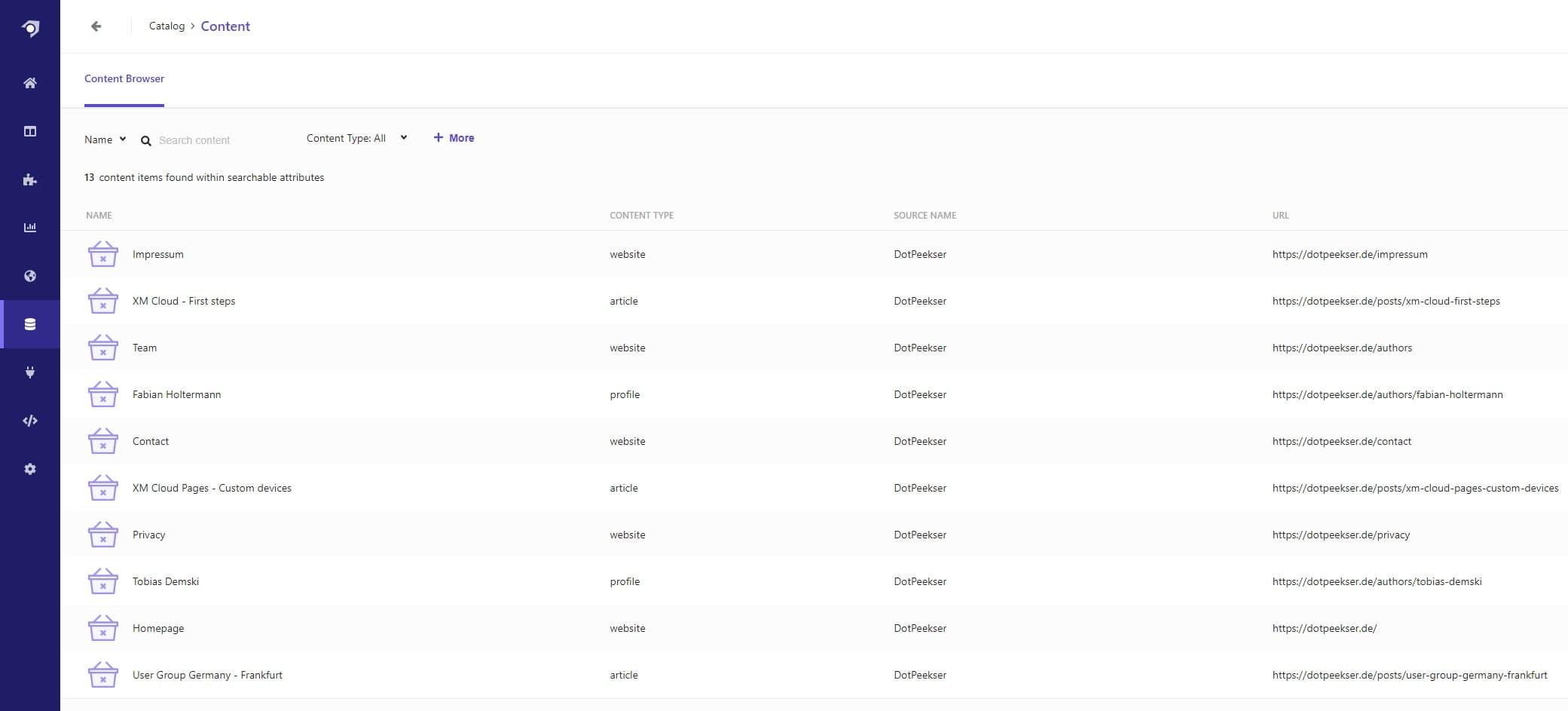The width and height of the screenshot is (1568, 711).
Task: Click the NAME column header
Action: (99, 216)
